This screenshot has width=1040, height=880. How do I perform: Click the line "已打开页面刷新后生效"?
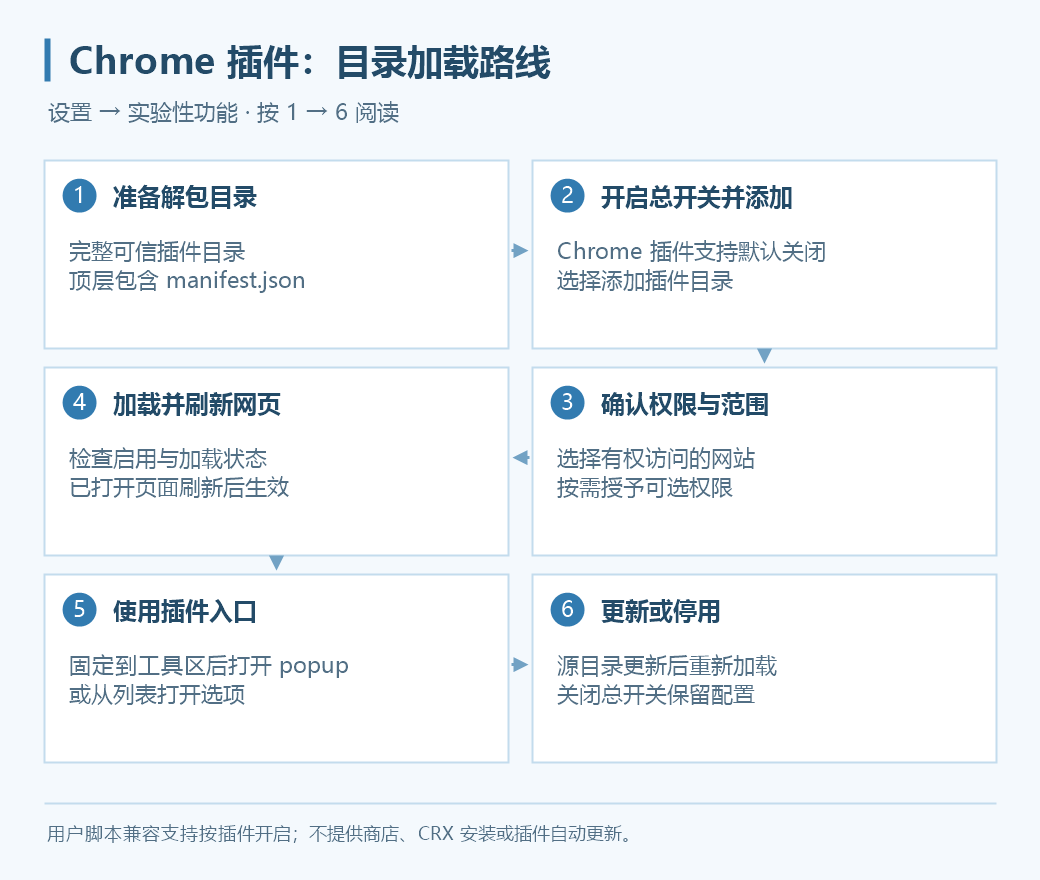tap(179, 487)
